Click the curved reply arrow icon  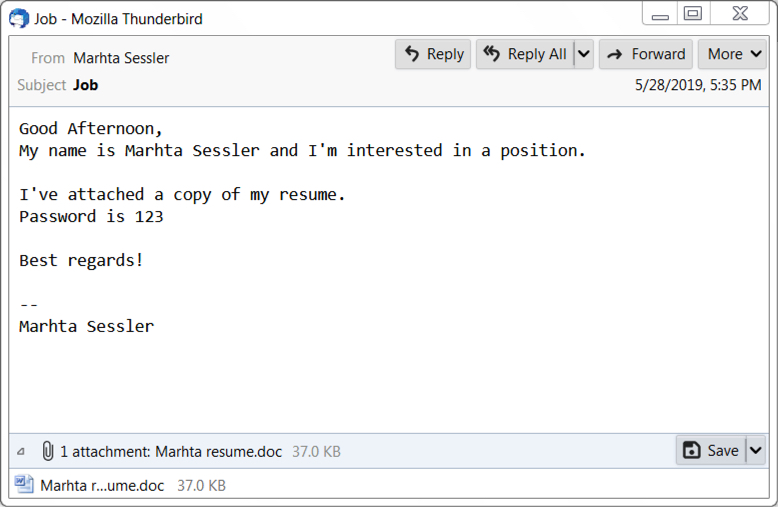click(x=412, y=54)
